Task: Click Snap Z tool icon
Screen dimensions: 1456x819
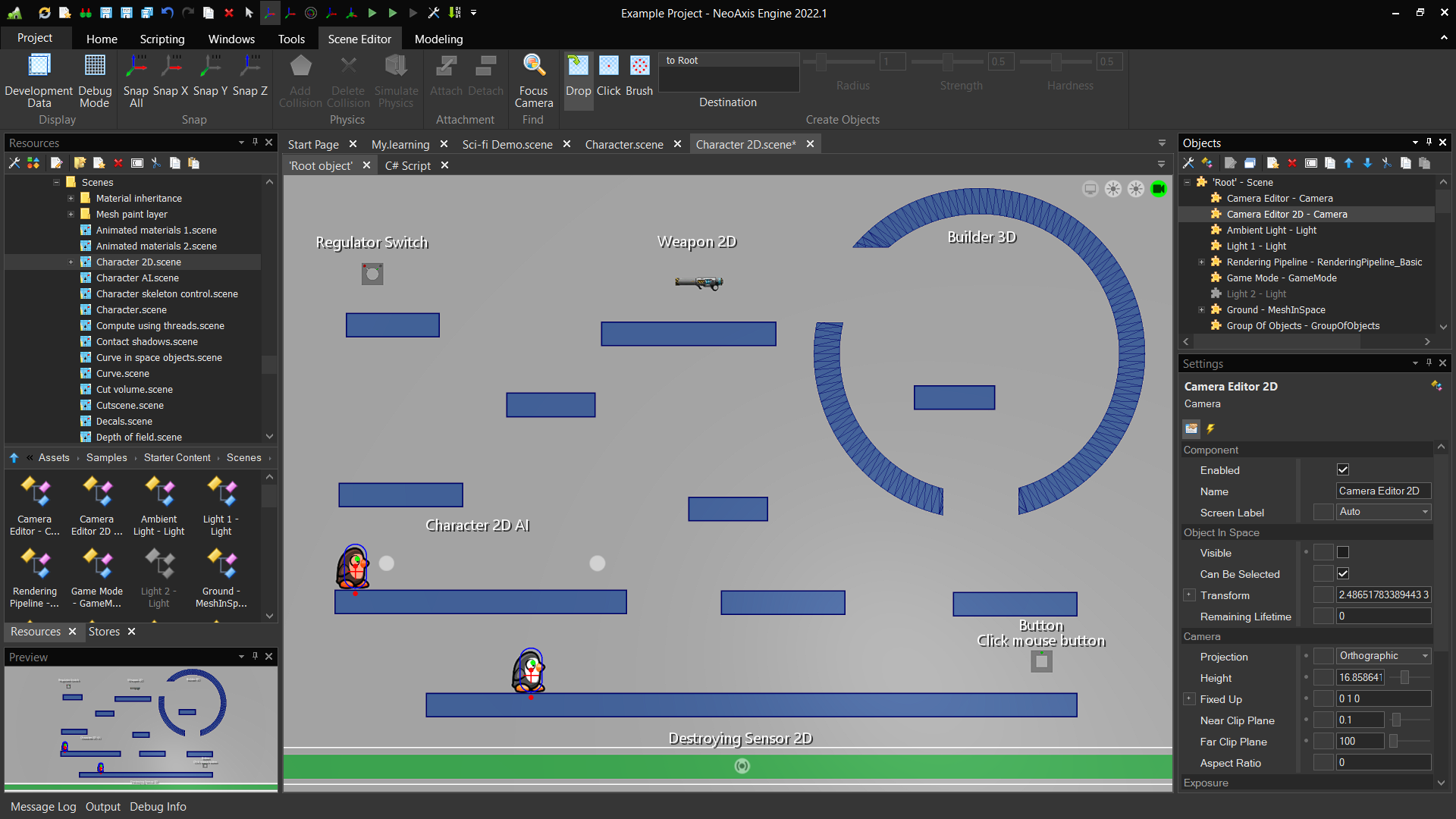Action: click(249, 67)
